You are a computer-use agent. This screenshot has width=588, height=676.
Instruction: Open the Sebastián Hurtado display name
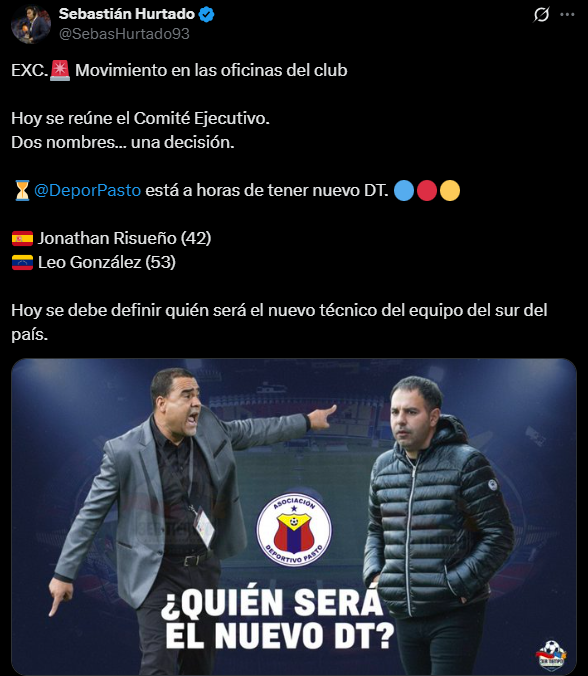click(127, 14)
